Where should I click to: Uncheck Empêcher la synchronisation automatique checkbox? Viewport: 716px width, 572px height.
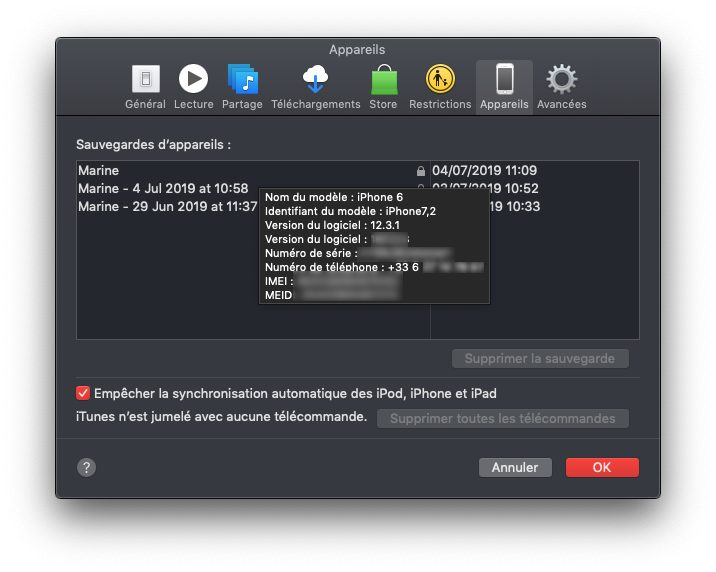tap(83, 393)
